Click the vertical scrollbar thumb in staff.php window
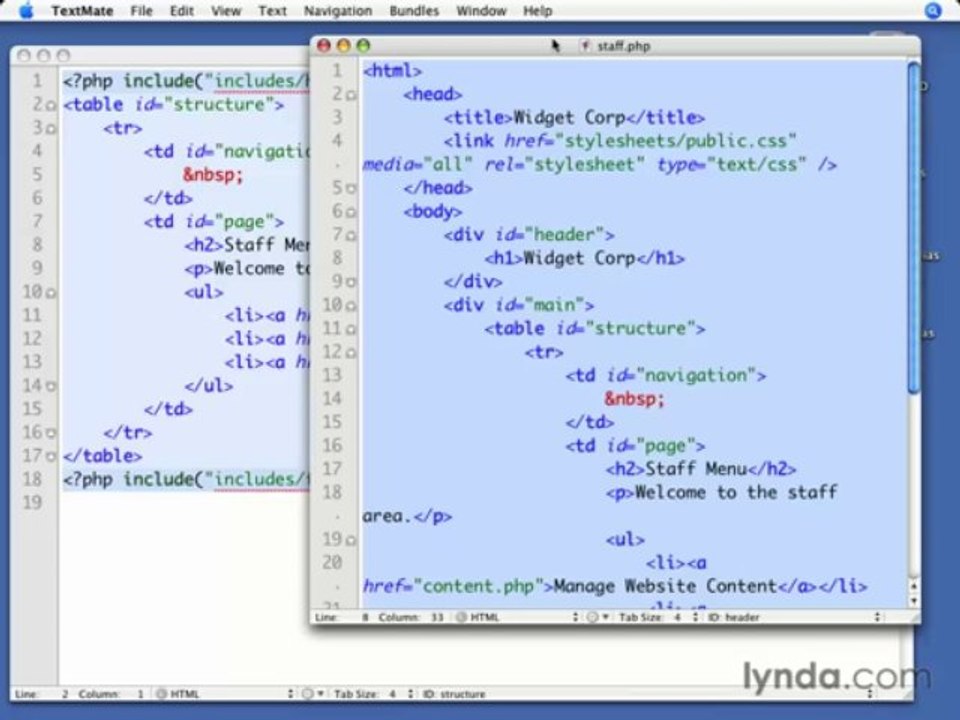The image size is (960, 720). (913, 228)
